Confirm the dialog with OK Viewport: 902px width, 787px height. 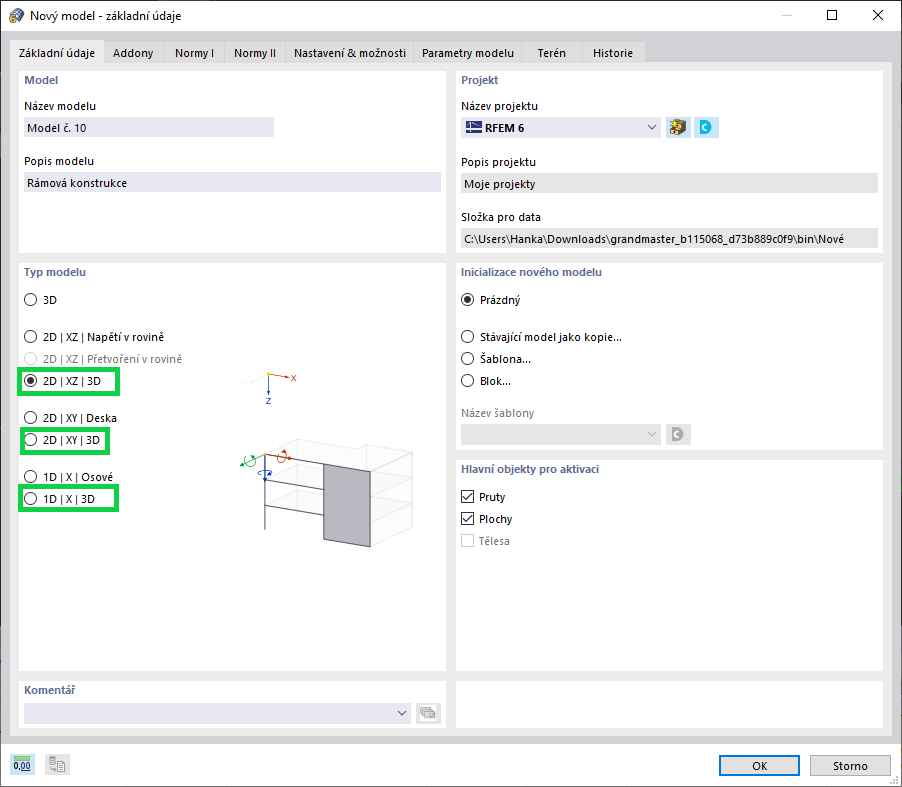(758, 764)
